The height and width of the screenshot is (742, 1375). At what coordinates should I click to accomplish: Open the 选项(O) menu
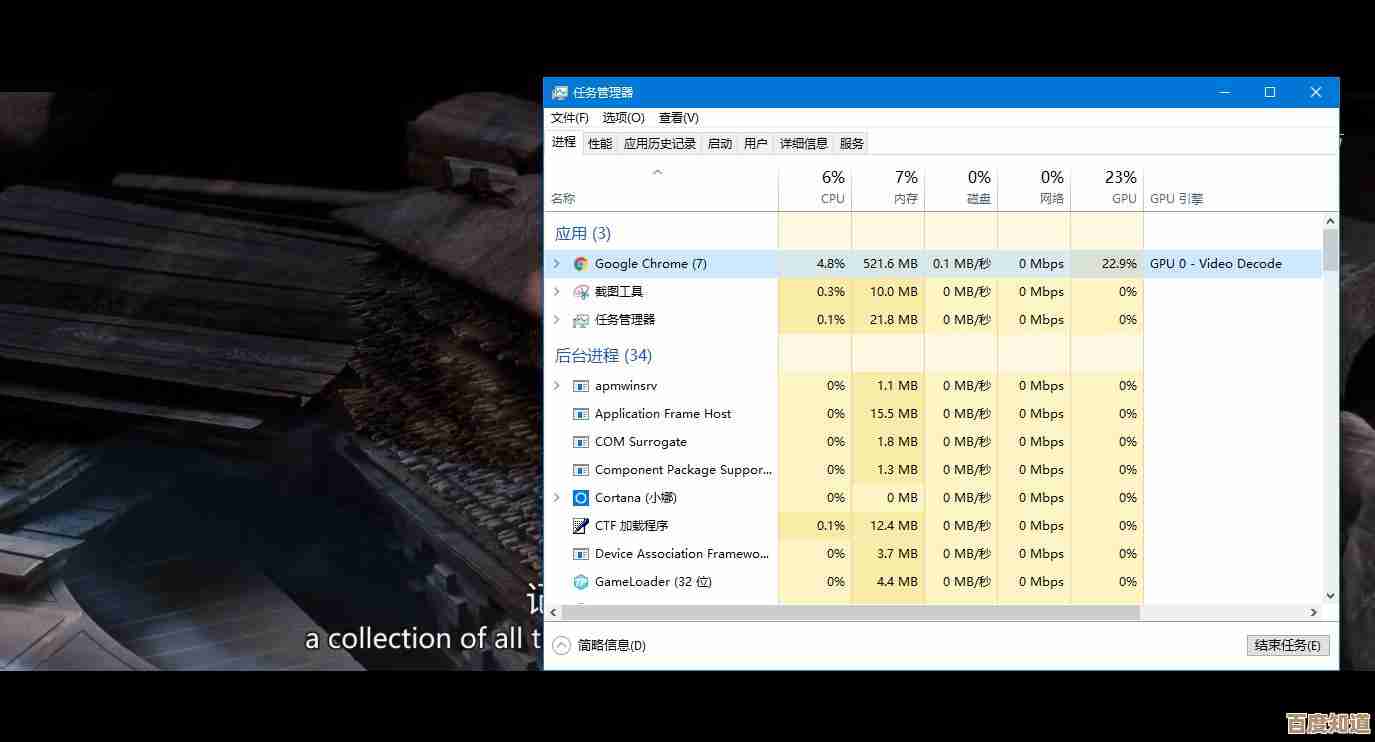pos(623,118)
